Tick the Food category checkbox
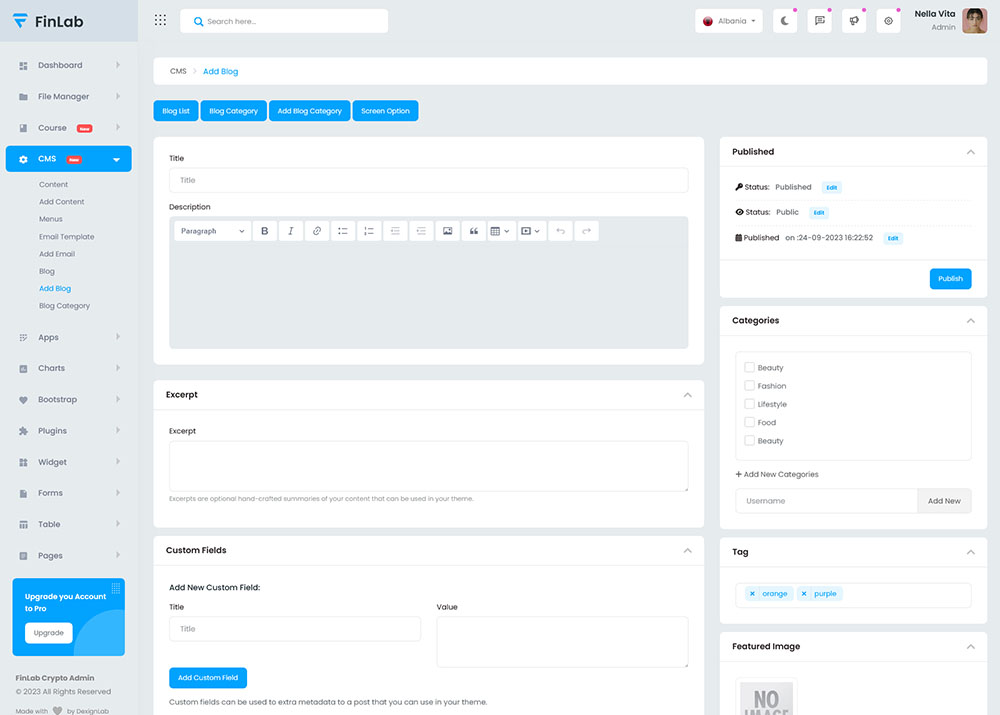The height and width of the screenshot is (715, 1000). (x=749, y=422)
